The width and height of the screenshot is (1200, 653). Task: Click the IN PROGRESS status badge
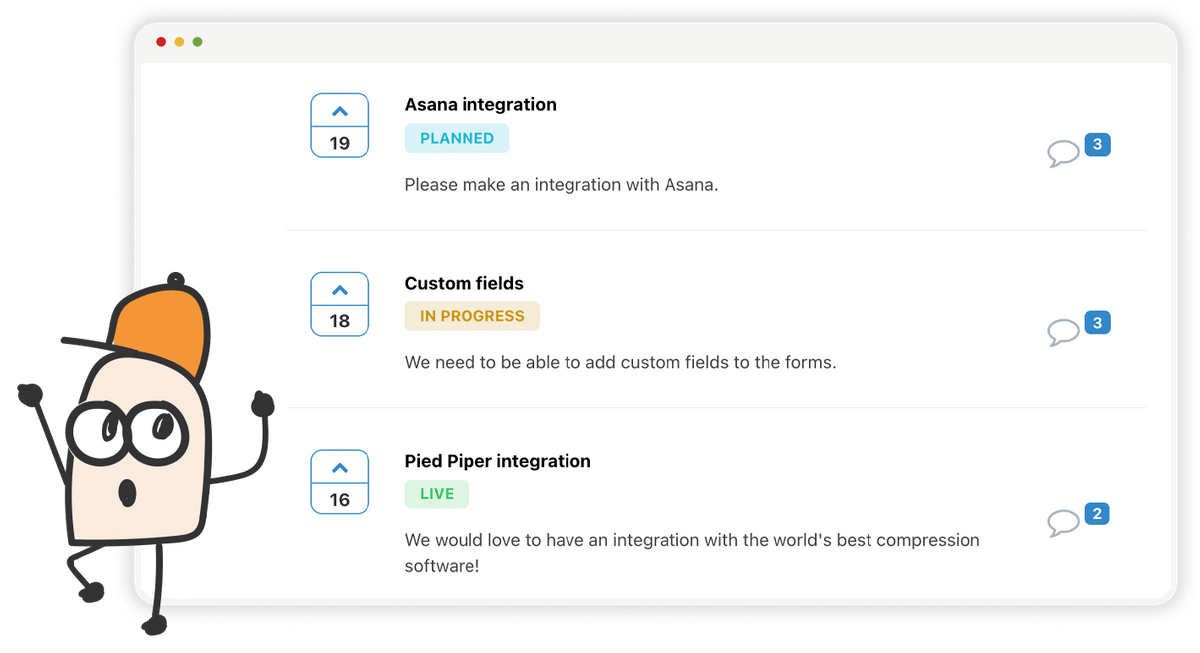(472, 316)
